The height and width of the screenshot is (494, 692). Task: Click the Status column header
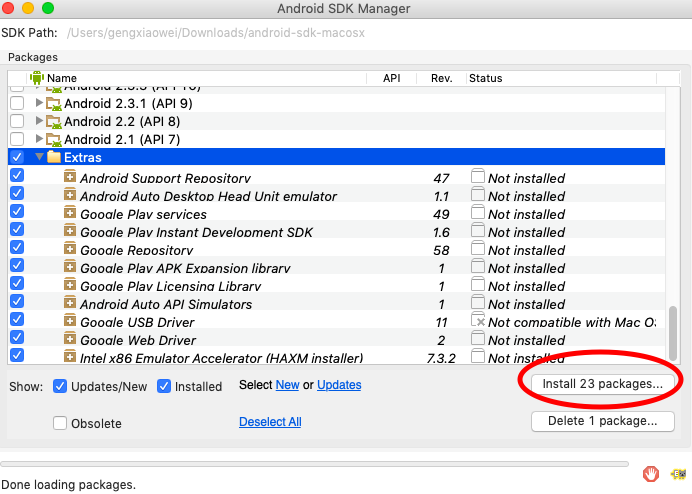(x=561, y=78)
